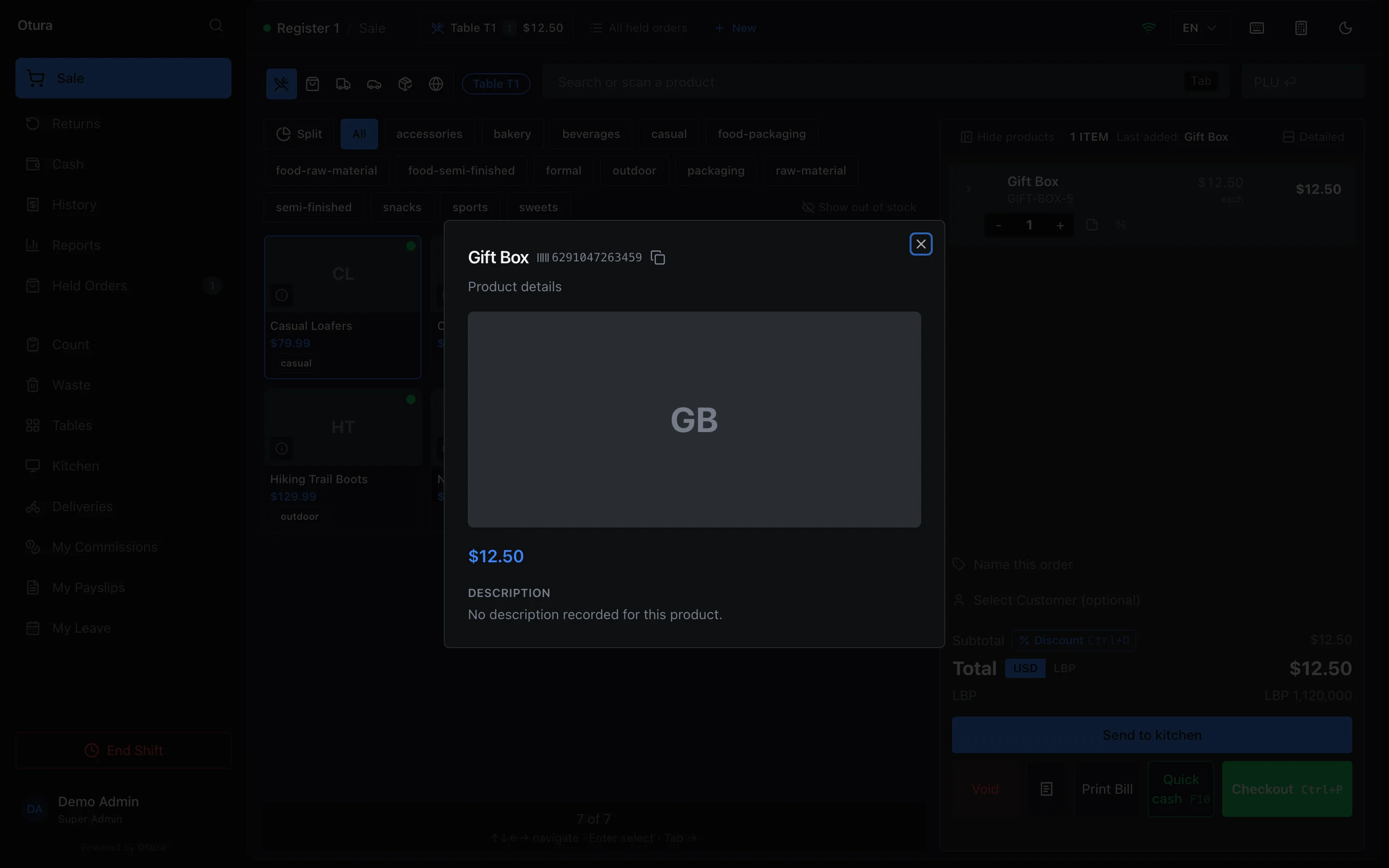The image size is (1389, 868).
Task: Select the delivery truck order type icon
Action: (343, 84)
